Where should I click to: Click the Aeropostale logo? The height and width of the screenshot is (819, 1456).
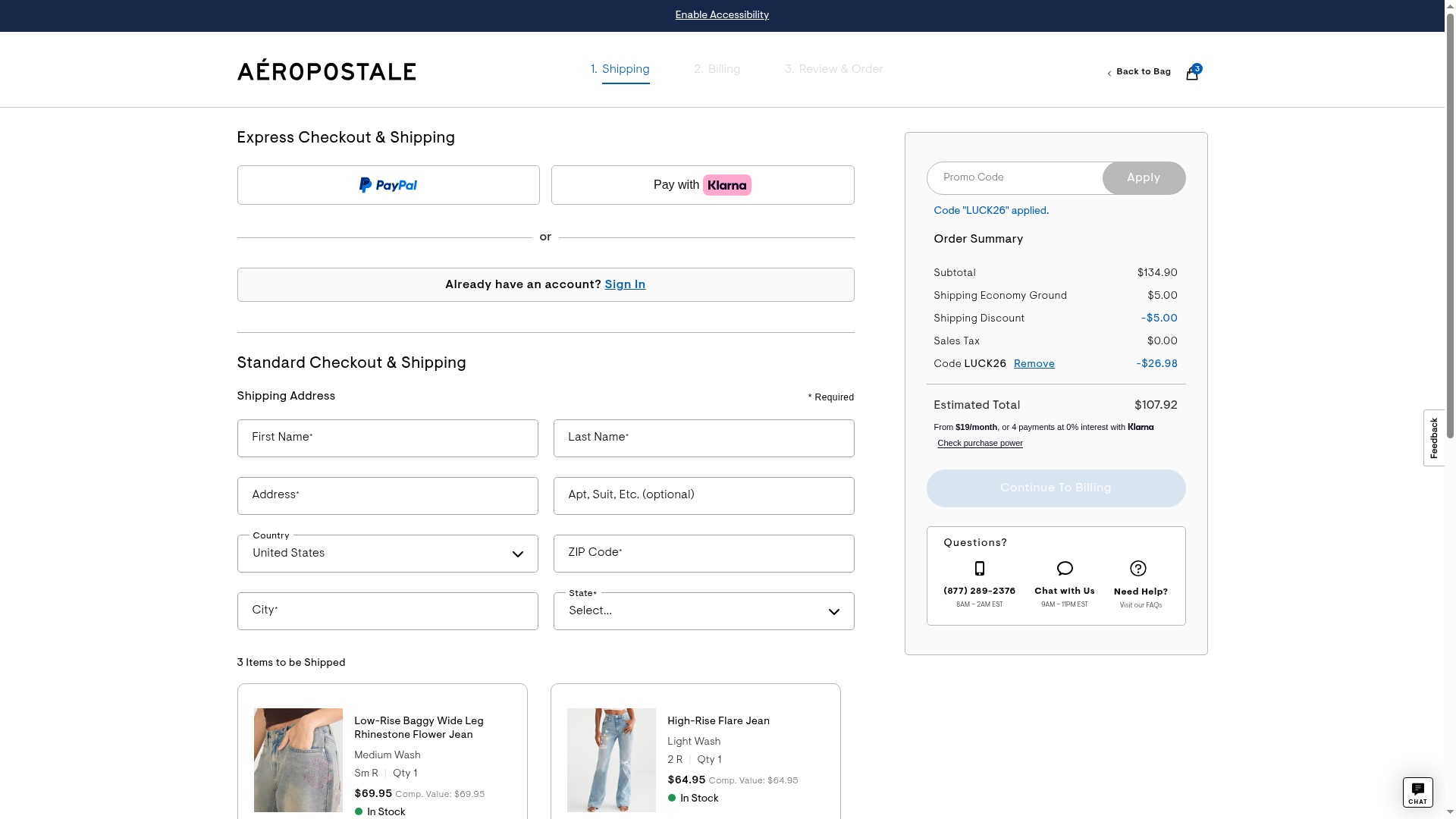click(326, 71)
